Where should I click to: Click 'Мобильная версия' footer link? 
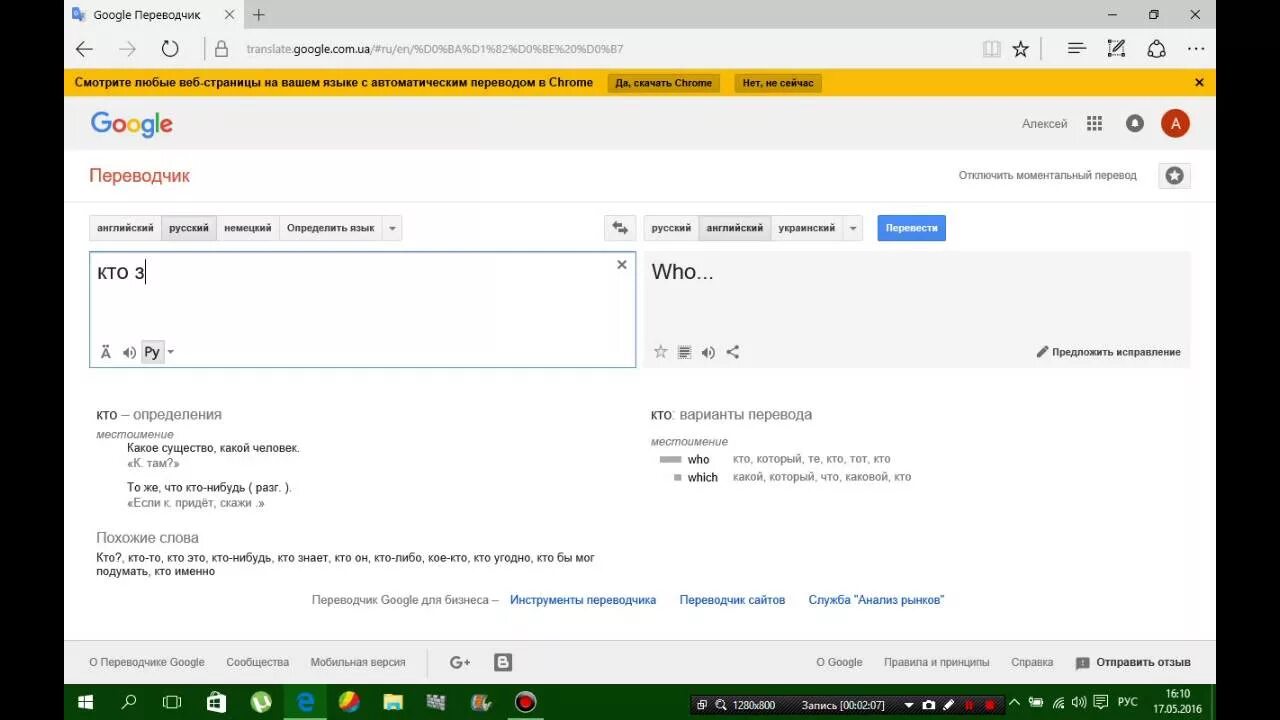(358, 662)
